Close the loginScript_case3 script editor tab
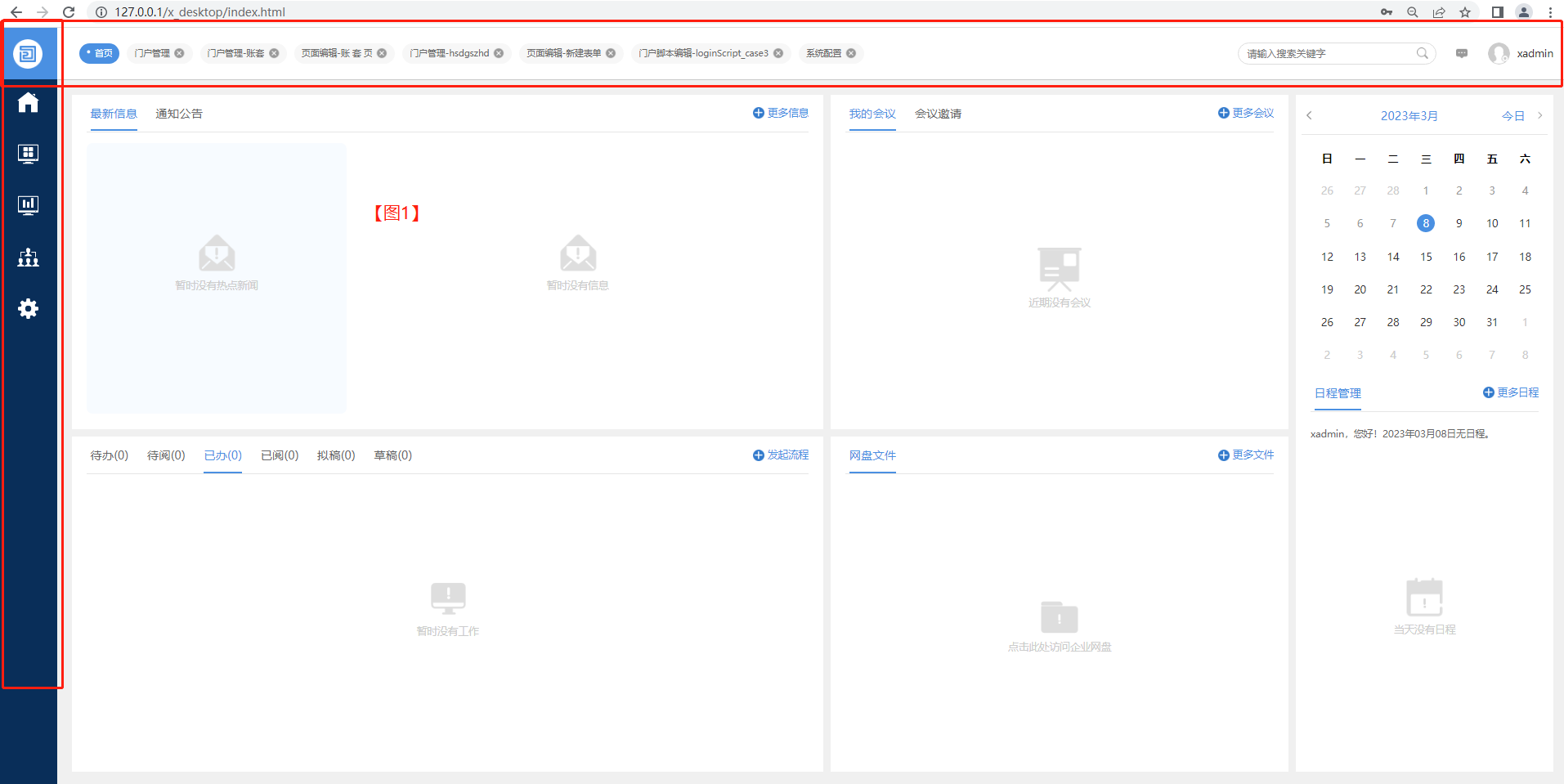Image resolution: width=1564 pixels, height=784 pixels. click(778, 53)
